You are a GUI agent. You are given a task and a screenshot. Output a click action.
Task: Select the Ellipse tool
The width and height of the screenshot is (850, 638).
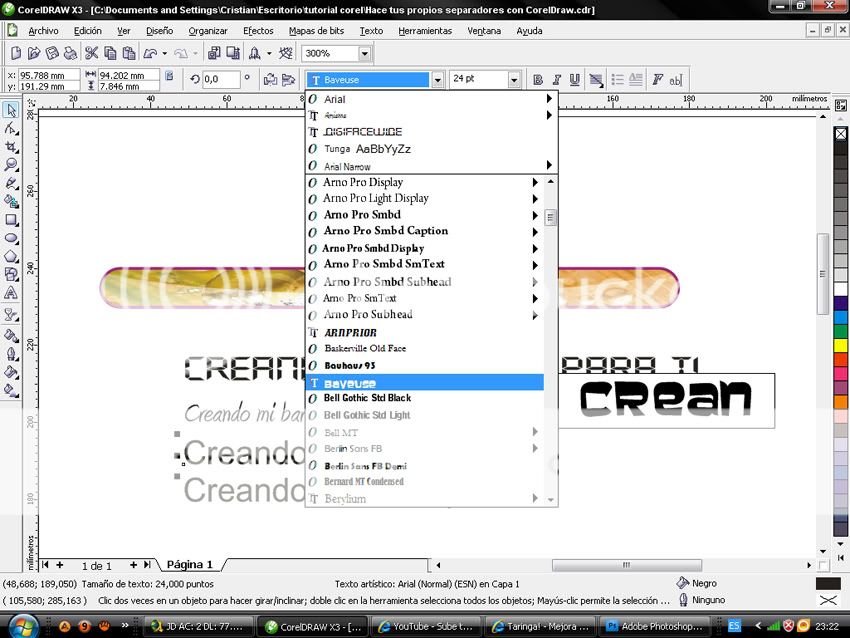(x=11, y=238)
